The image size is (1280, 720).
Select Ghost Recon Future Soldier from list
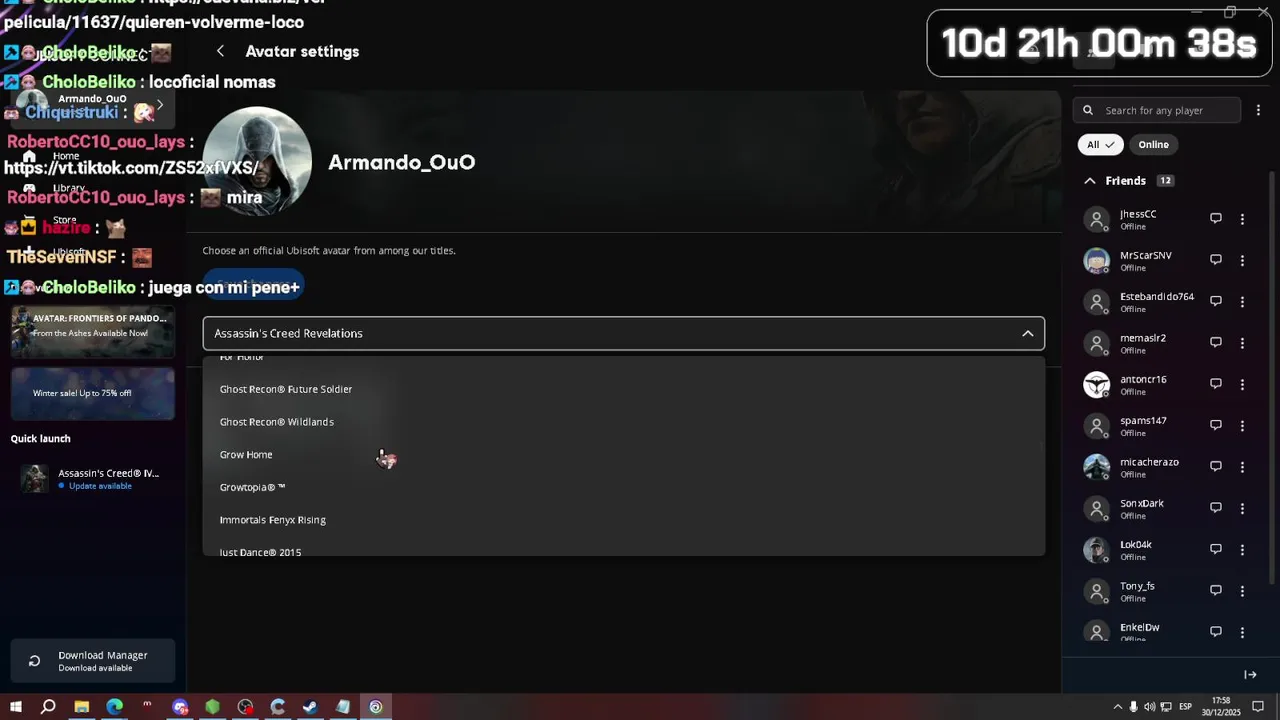624,389
